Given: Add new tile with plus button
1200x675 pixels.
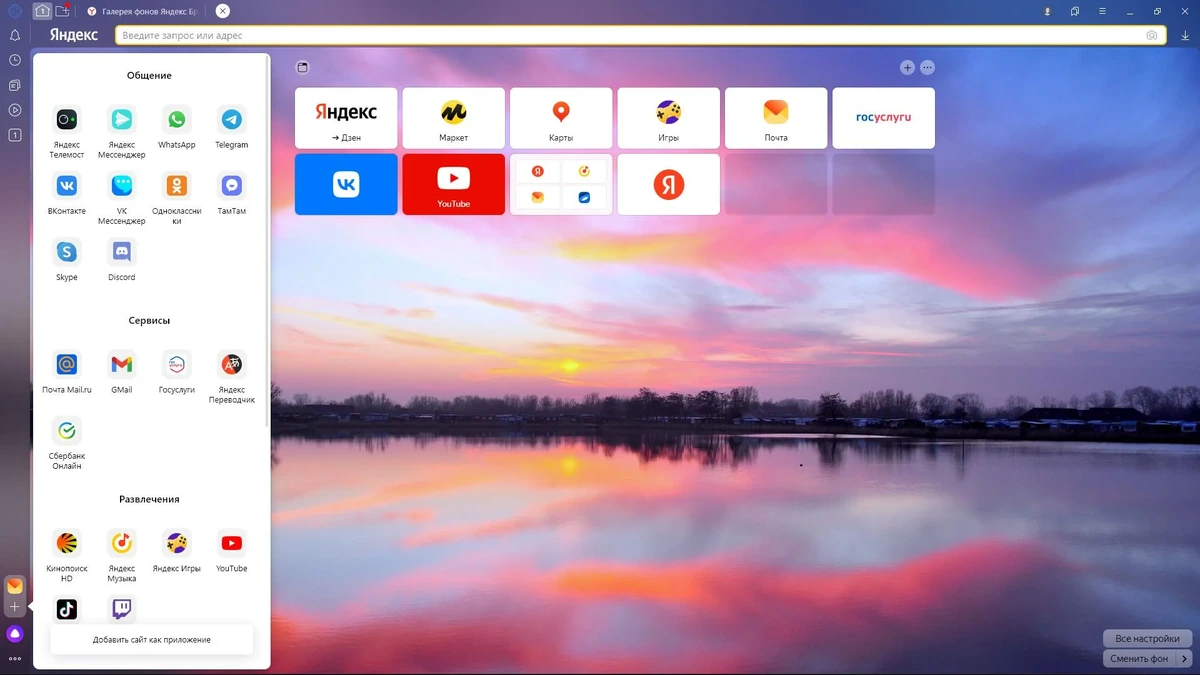Looking at the screenshot, I should coord(907,68).
